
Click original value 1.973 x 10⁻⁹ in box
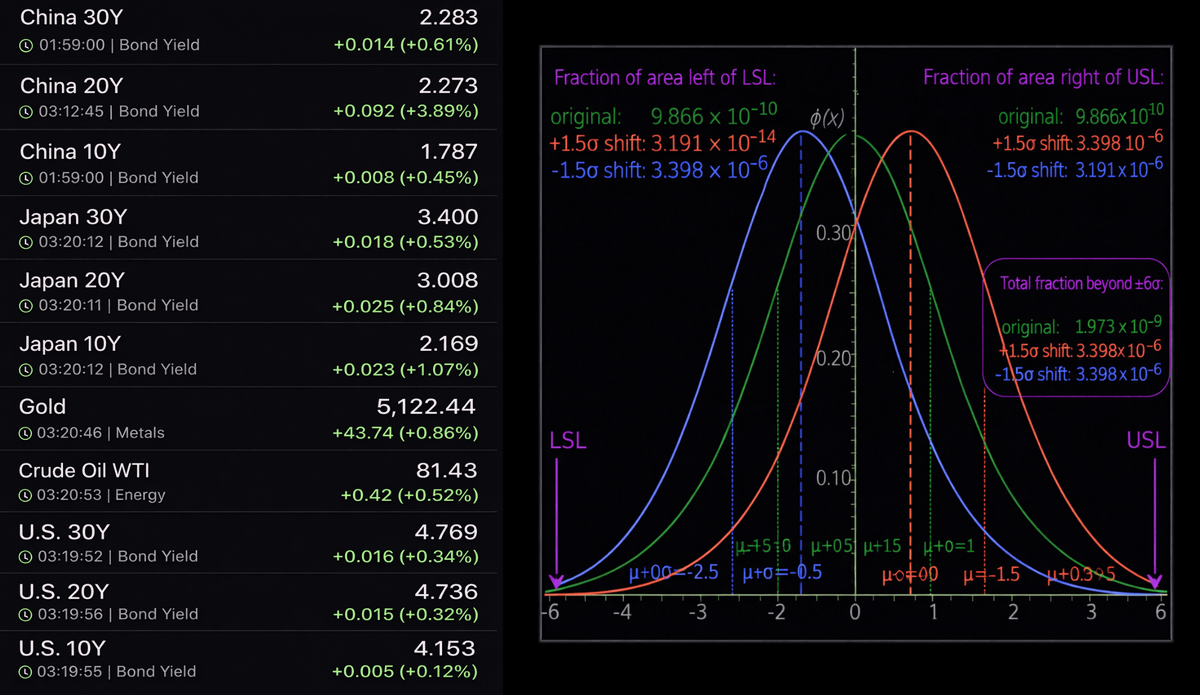1118,326
